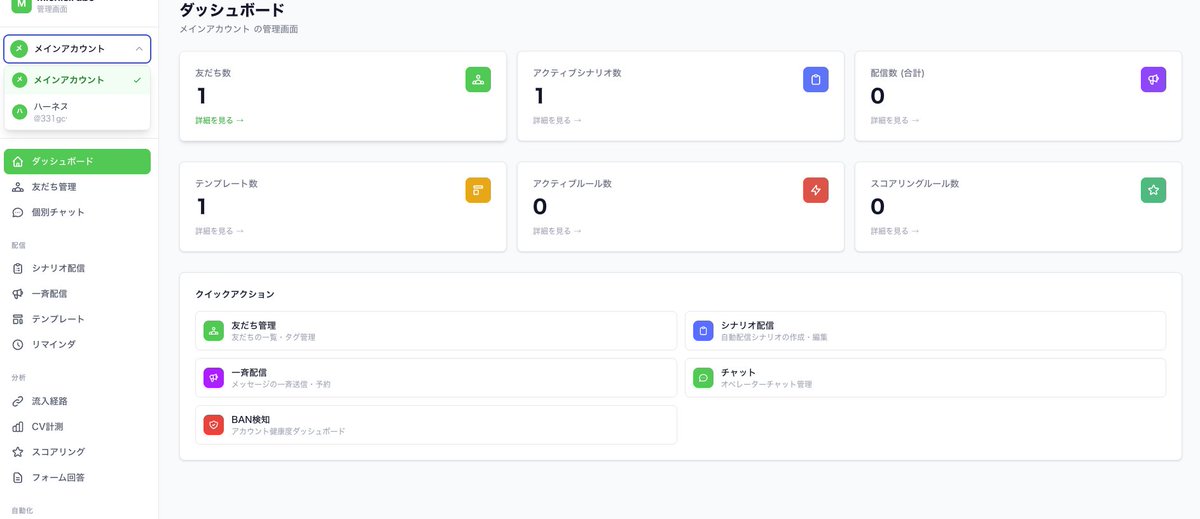1200x519 pixels.
Task: Click the chain link icon beside 流入経路
Action: tap(18, 401)
